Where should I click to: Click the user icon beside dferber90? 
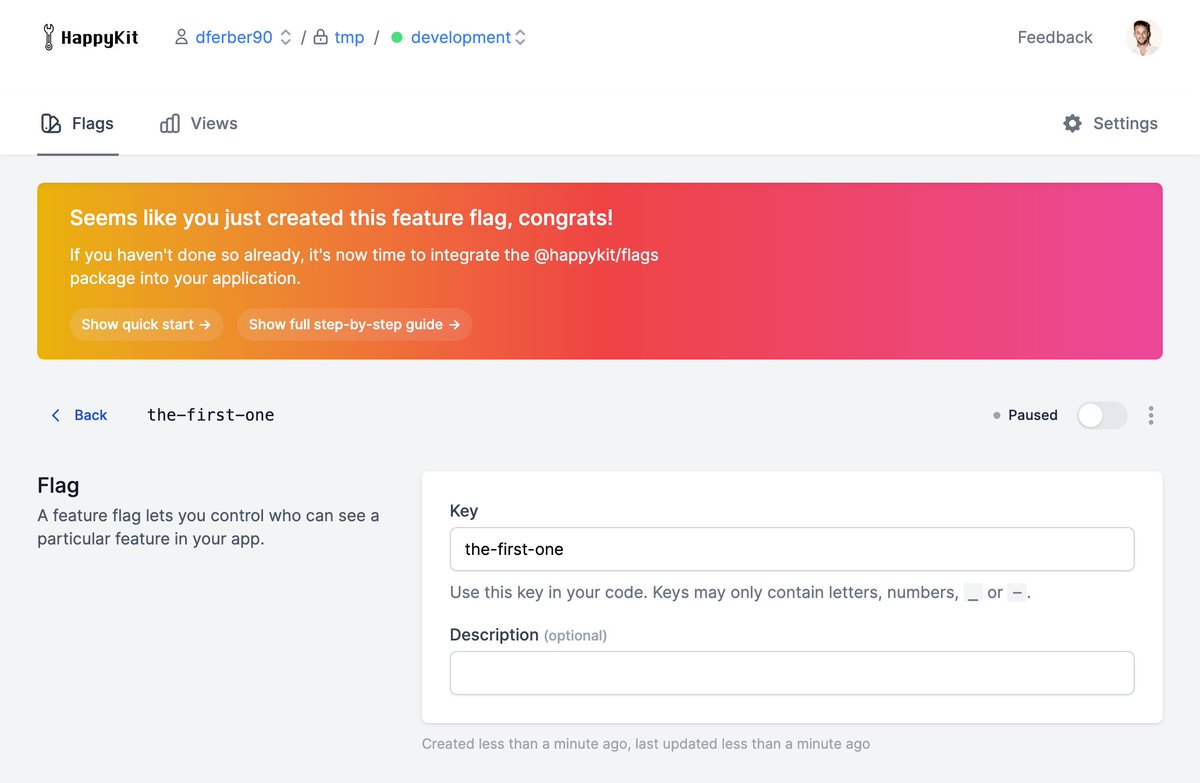tap(182, 38)
